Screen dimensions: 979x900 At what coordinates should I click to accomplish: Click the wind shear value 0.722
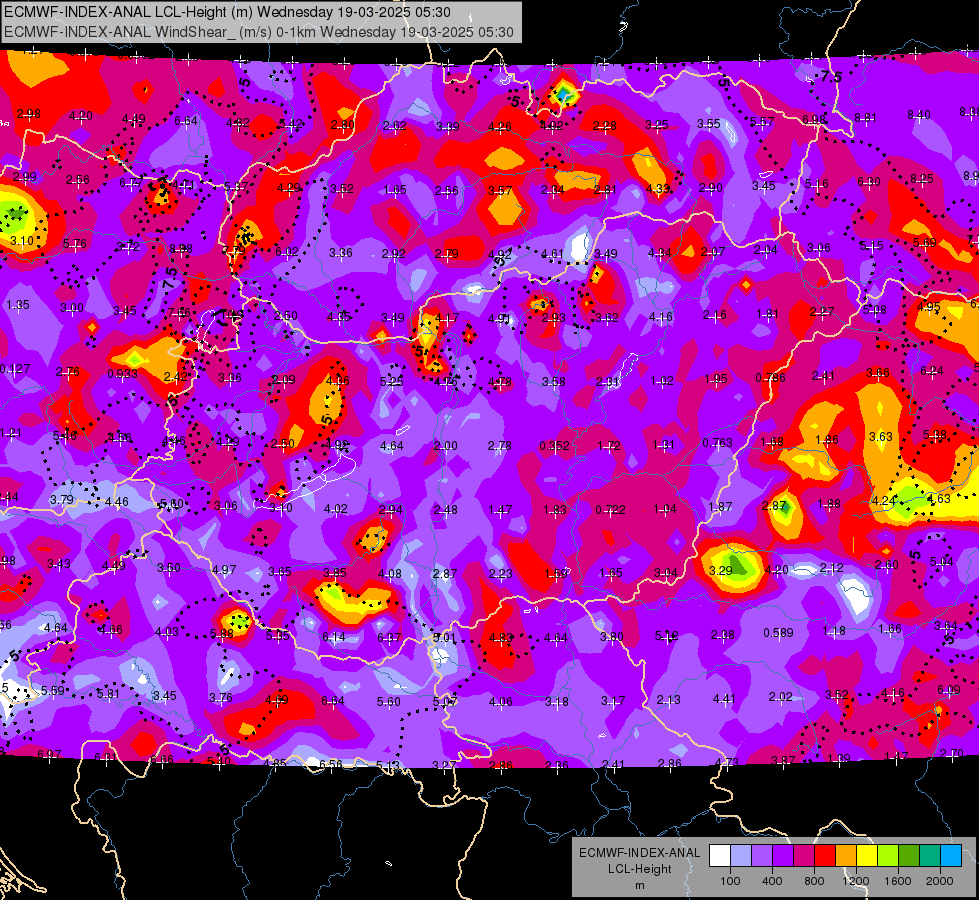610,510
